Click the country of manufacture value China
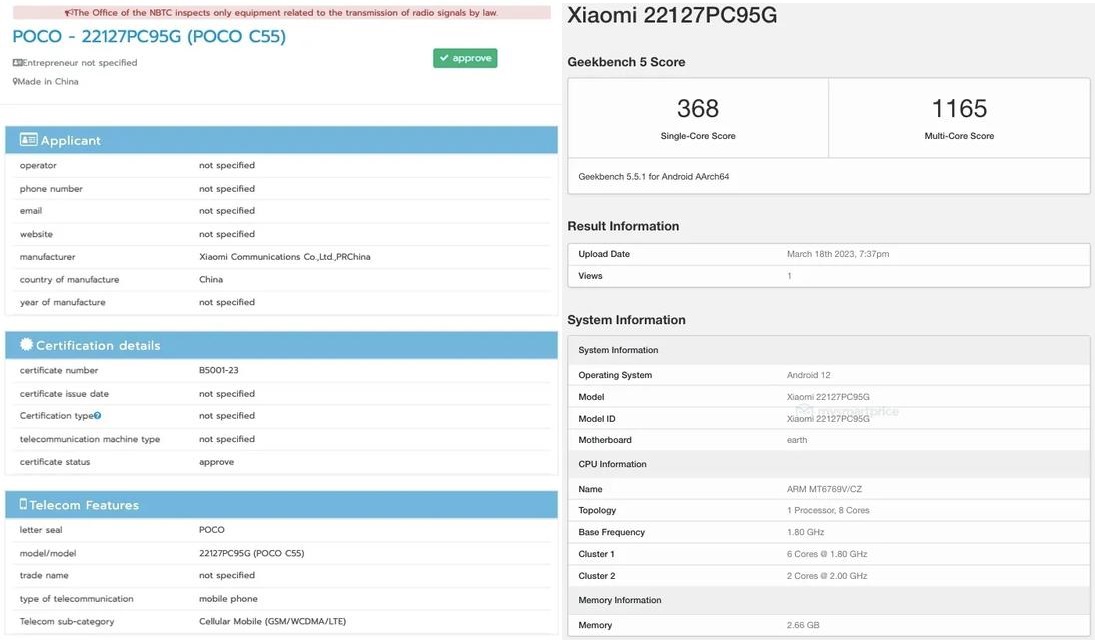Screen dimensions: 1095x640 coord(211,279)
